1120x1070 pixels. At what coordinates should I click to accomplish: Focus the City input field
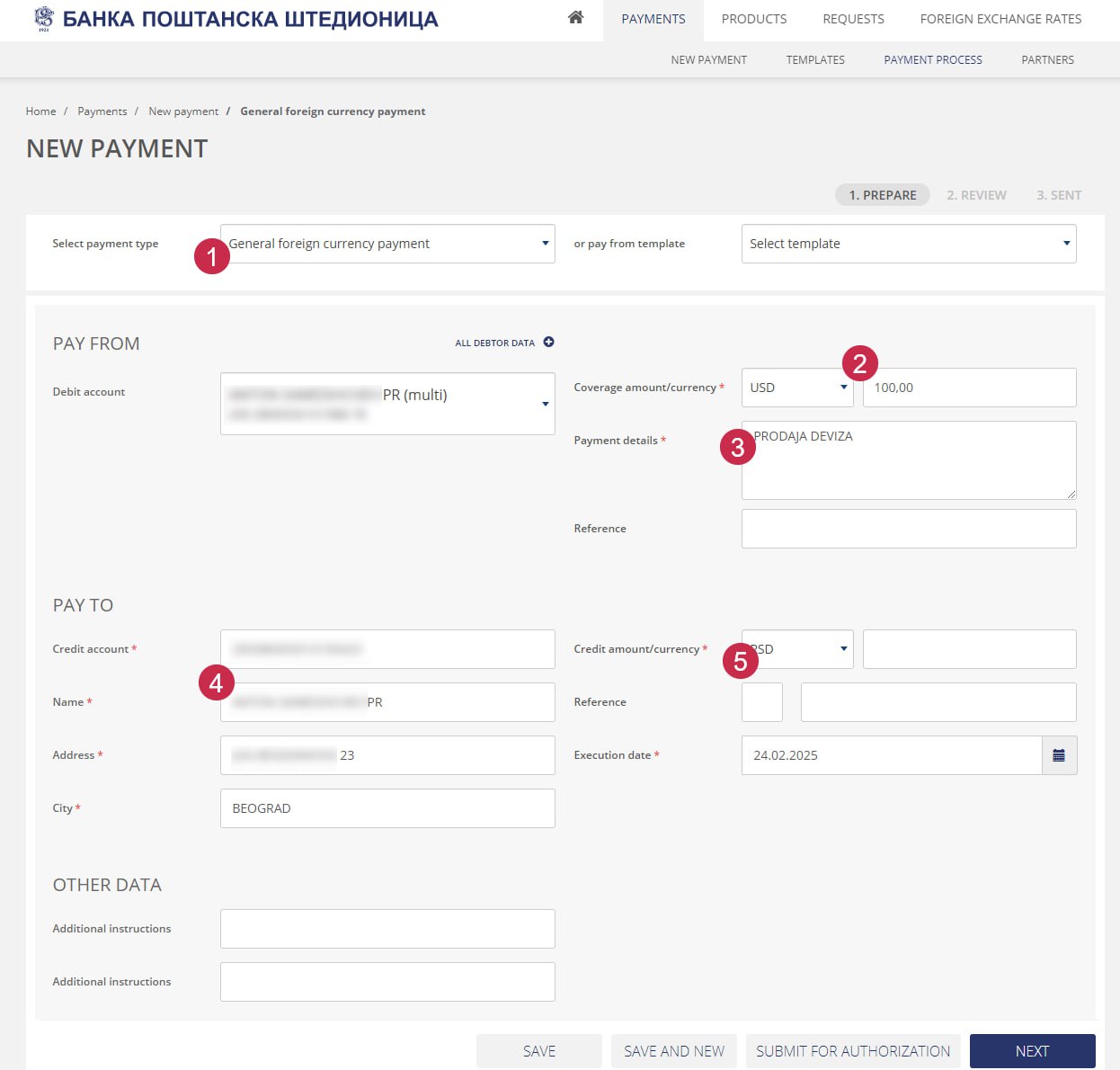[387, 808]
